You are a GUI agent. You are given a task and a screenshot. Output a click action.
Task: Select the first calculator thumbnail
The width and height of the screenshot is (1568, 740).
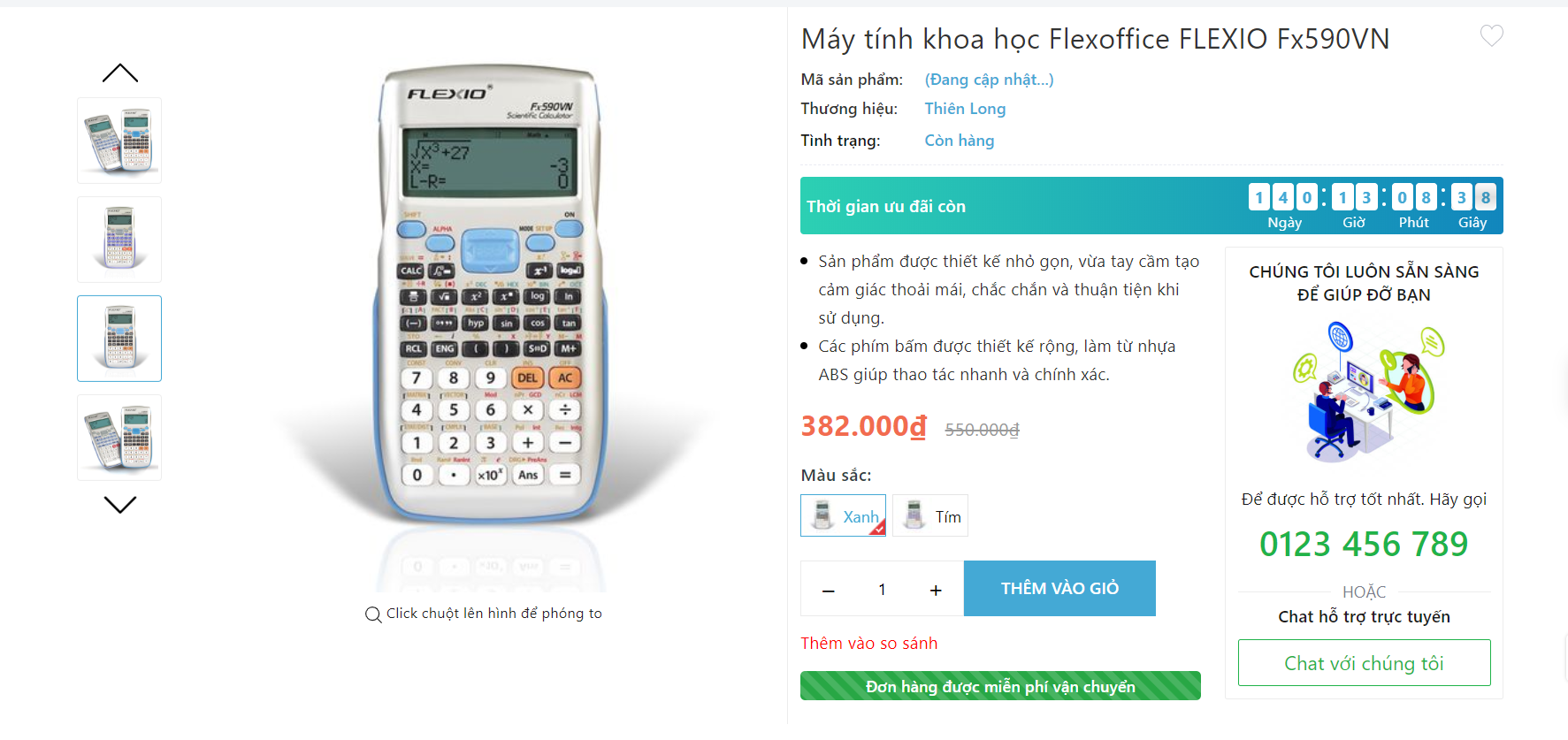pos(119,141)
